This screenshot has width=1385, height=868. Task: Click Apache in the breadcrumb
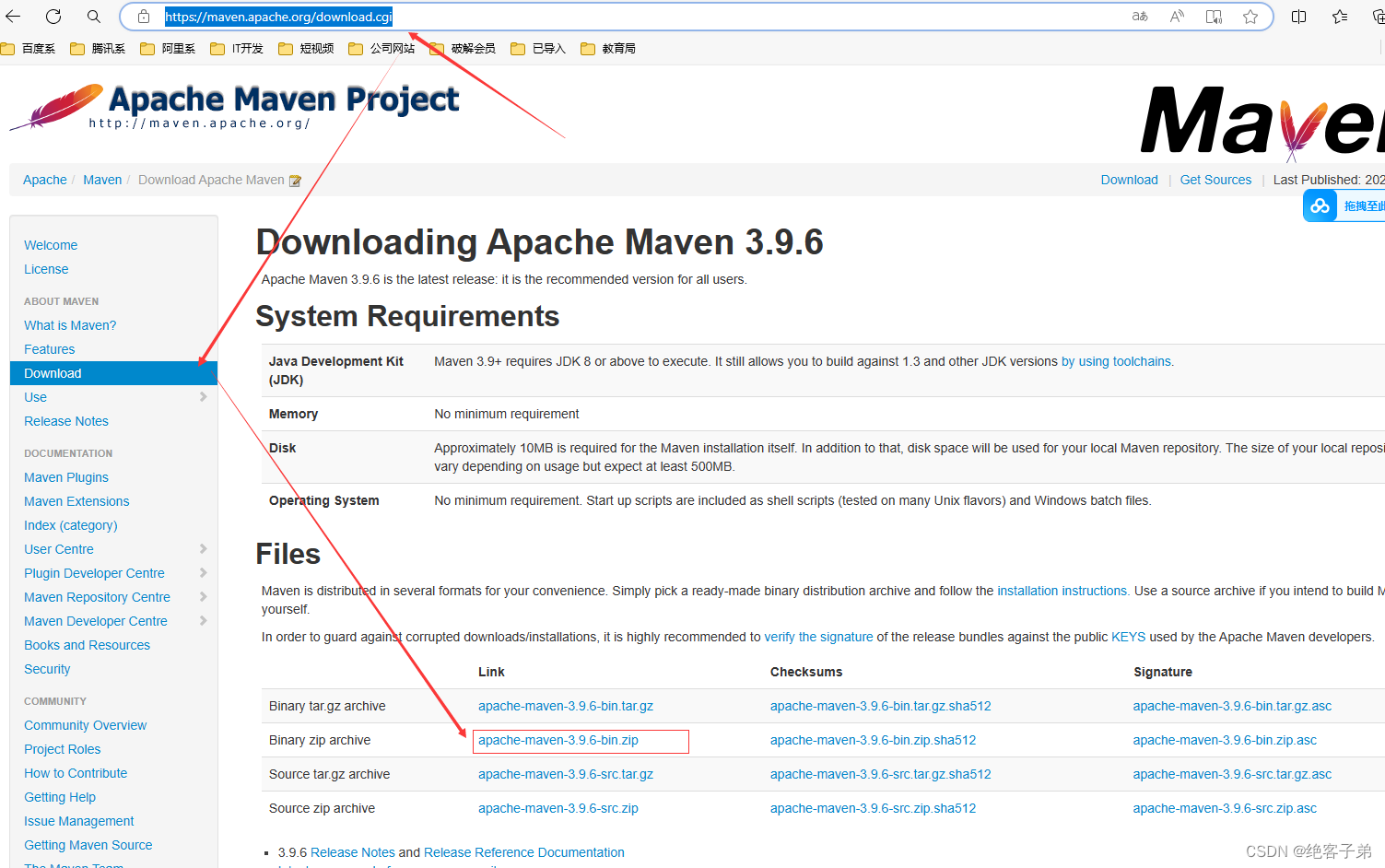click(x=45, y=180)
